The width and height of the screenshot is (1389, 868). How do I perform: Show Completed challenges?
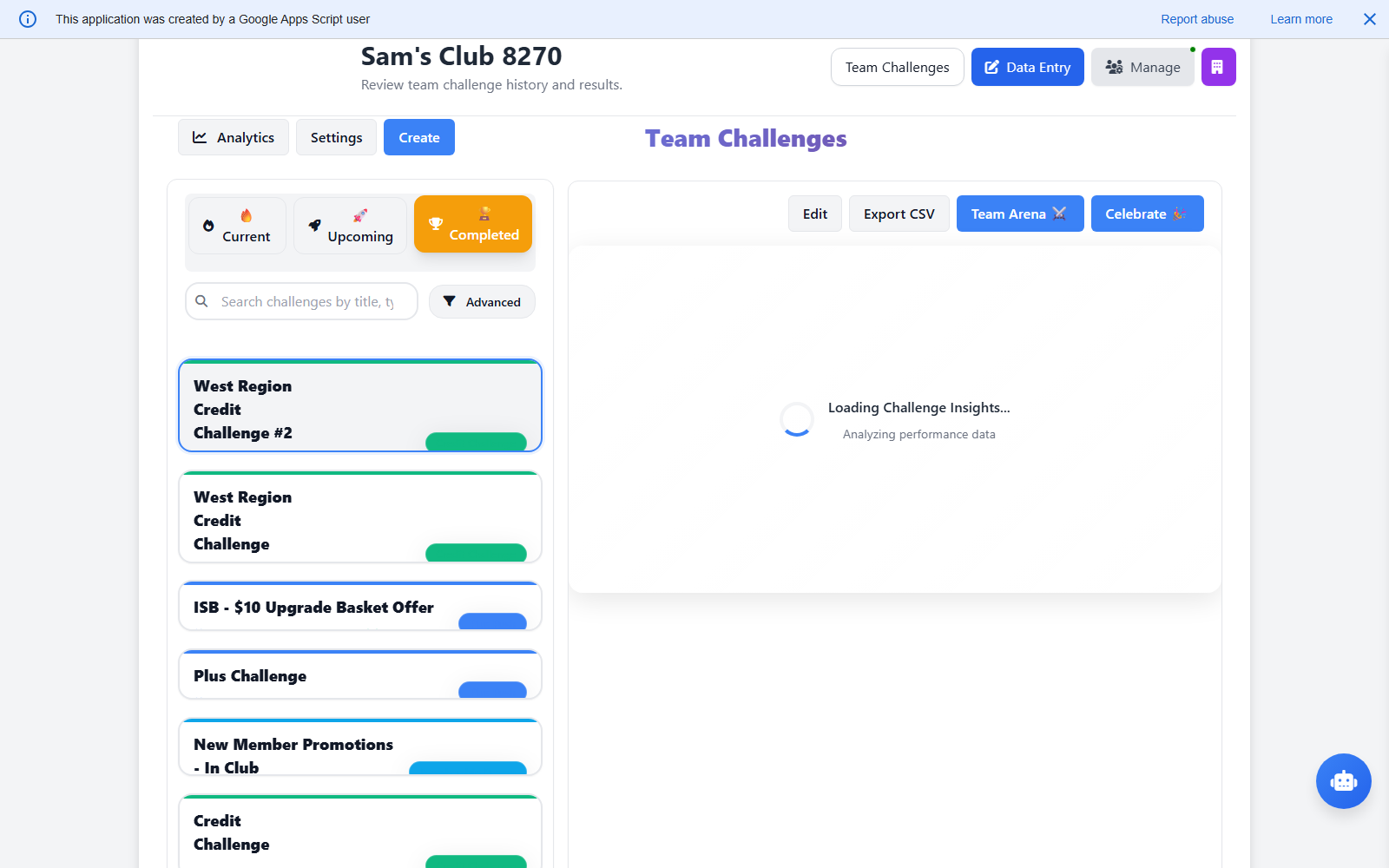473,224
